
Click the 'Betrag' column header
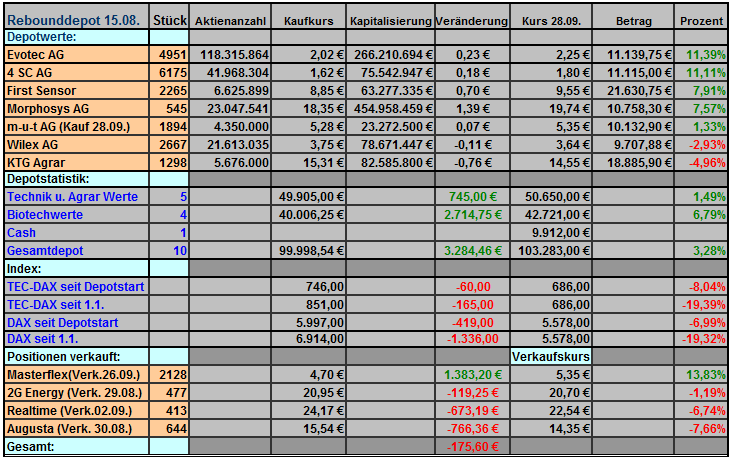(x=633, y=21)
